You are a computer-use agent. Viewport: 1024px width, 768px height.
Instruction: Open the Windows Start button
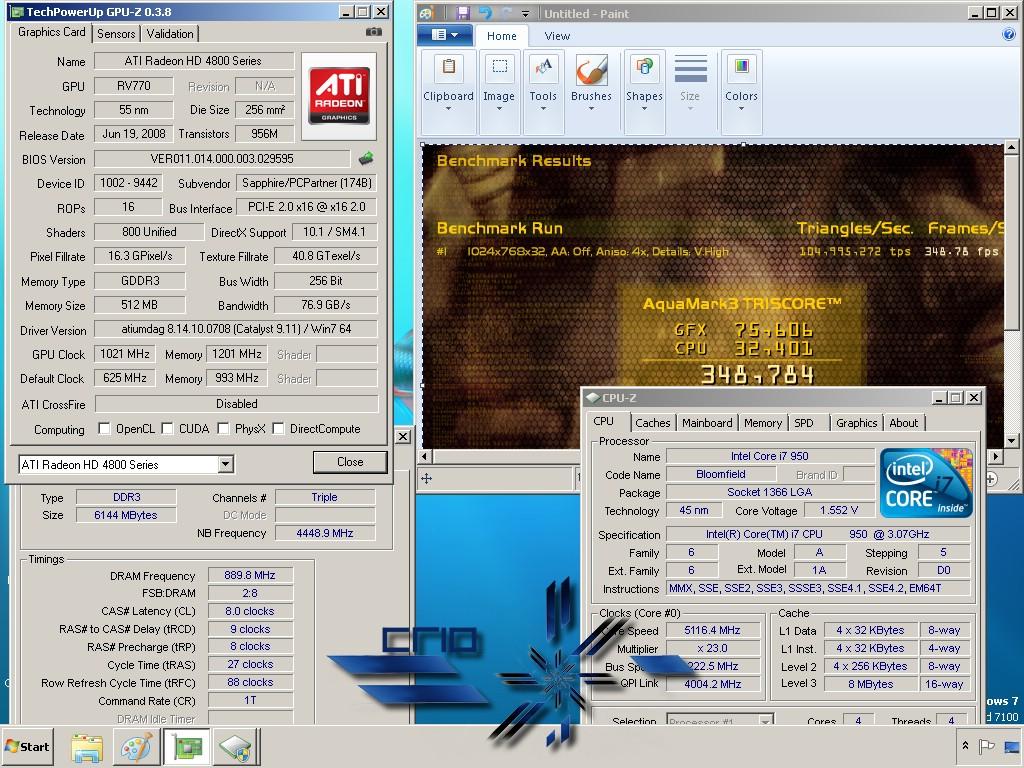(x=27, y=746)
